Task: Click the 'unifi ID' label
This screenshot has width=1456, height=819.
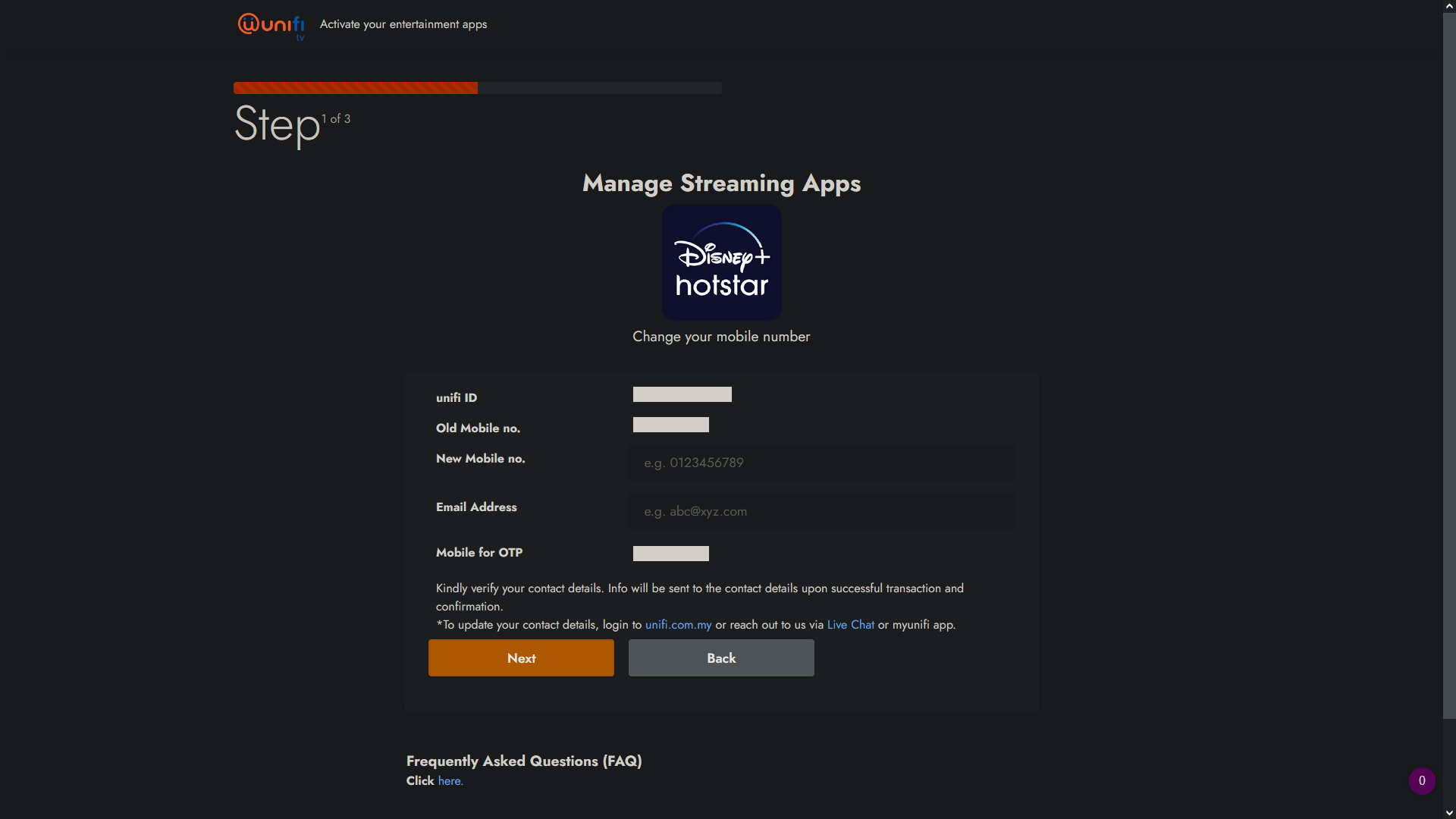Action: (x=457, y=398)
